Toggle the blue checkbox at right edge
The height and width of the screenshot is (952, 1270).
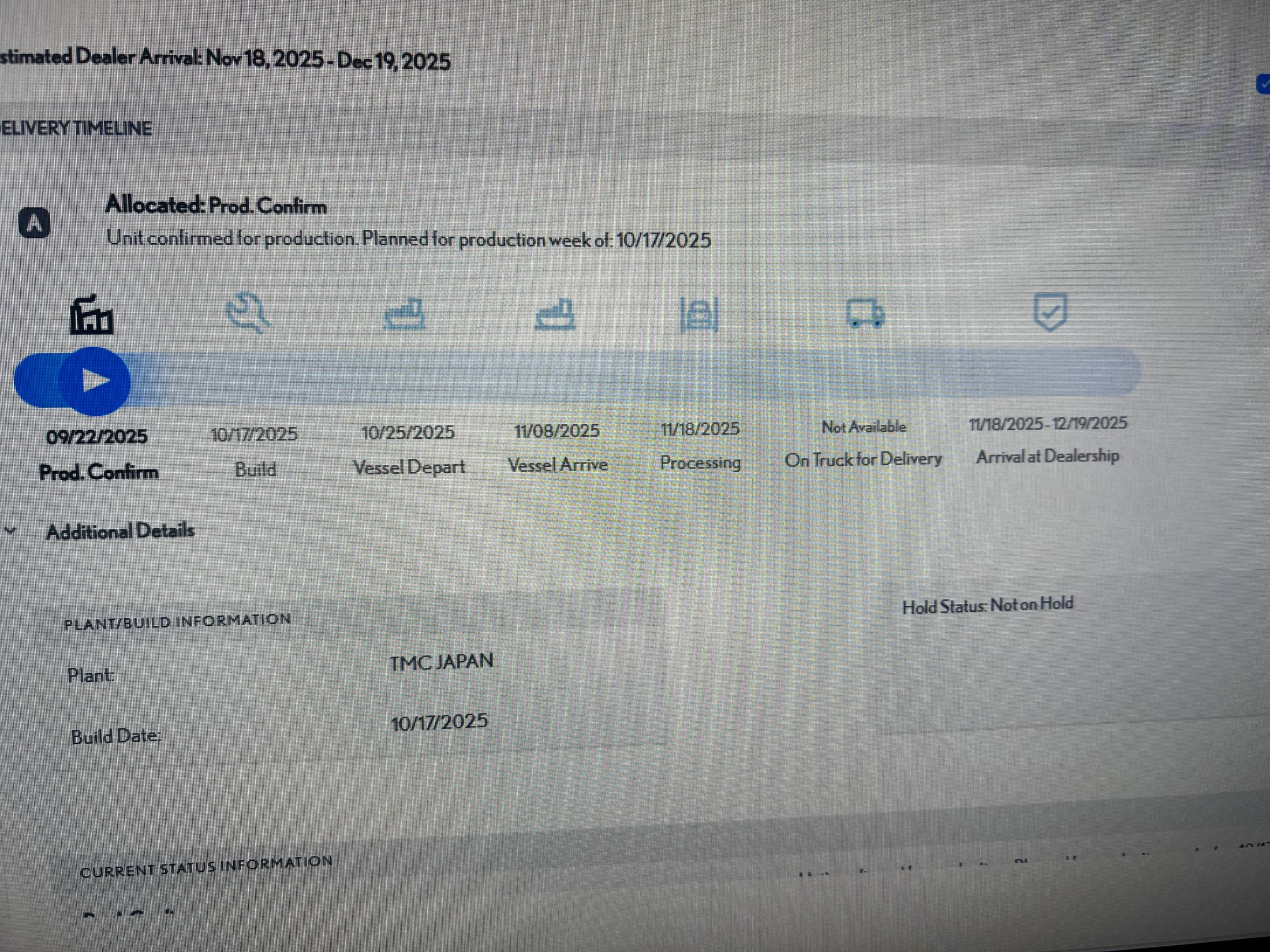click(1264, 84)
